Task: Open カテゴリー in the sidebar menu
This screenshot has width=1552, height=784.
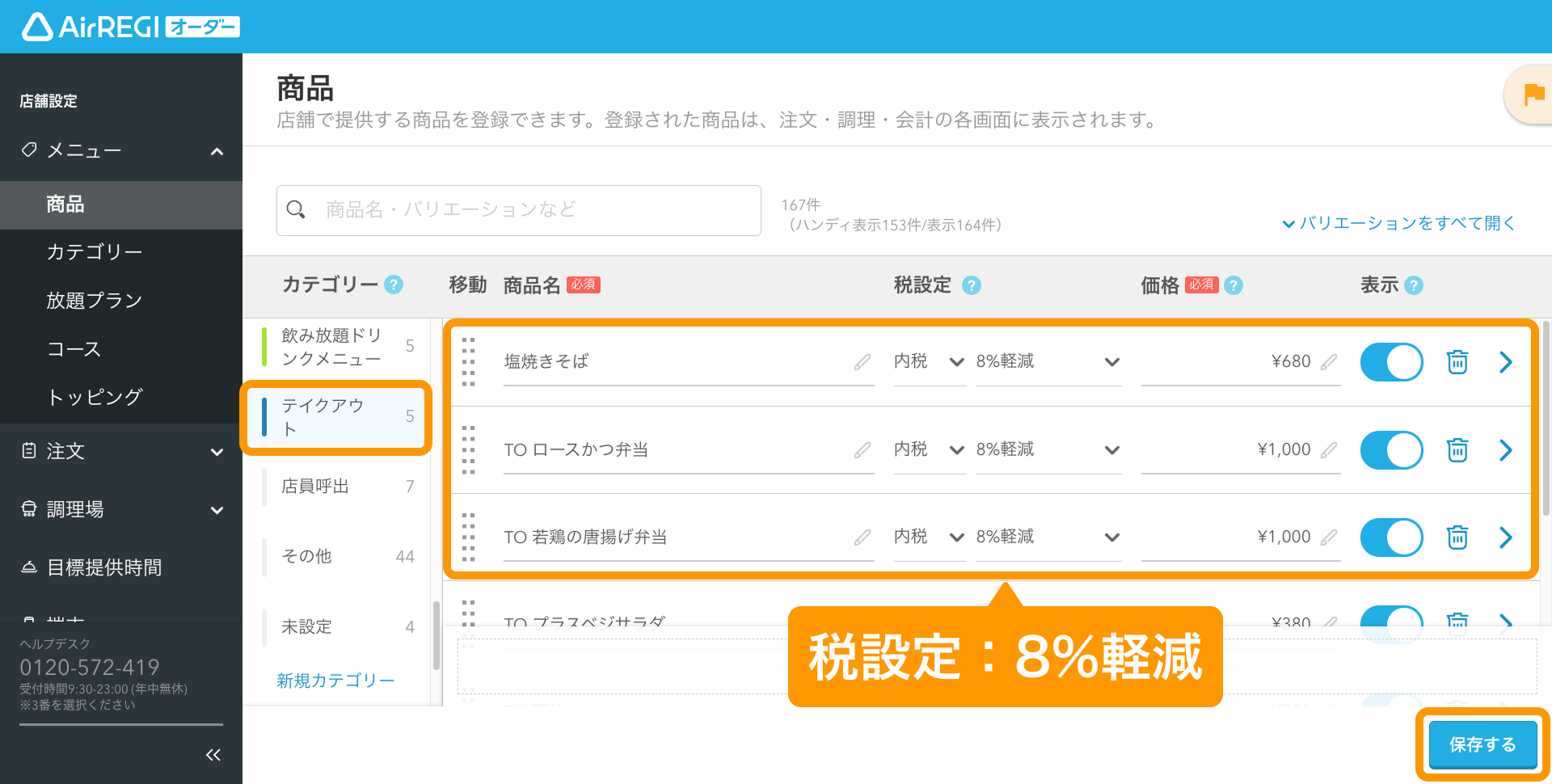Action: [121, 252]
